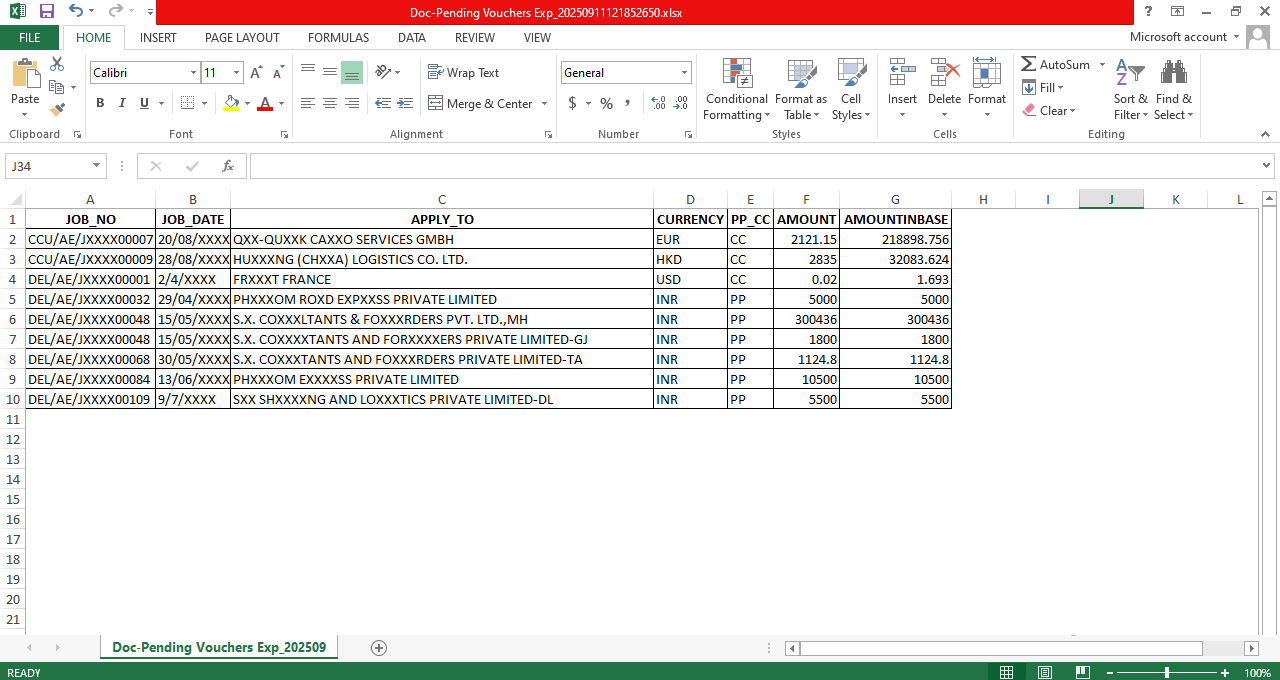1280x680 pixels.
Task: Click the green FILE button
Action: [x=29, y=37]
